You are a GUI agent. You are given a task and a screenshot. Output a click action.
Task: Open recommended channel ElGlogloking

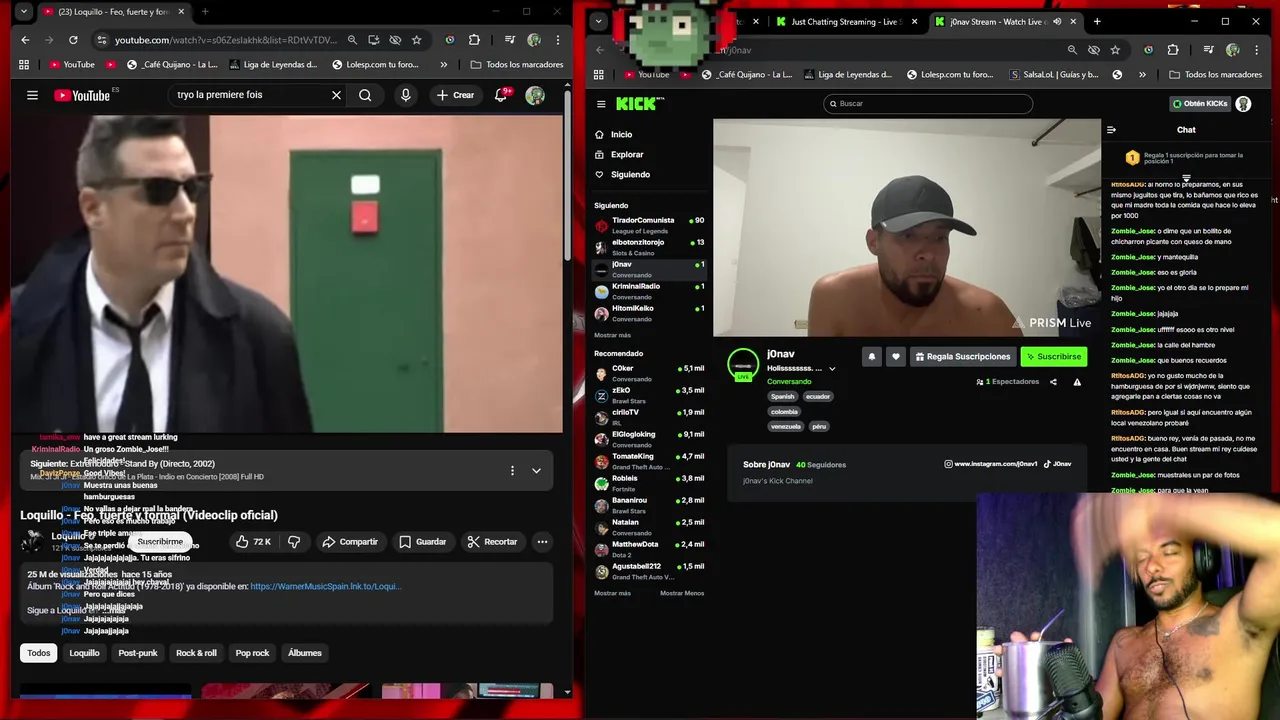pos(649,439)
